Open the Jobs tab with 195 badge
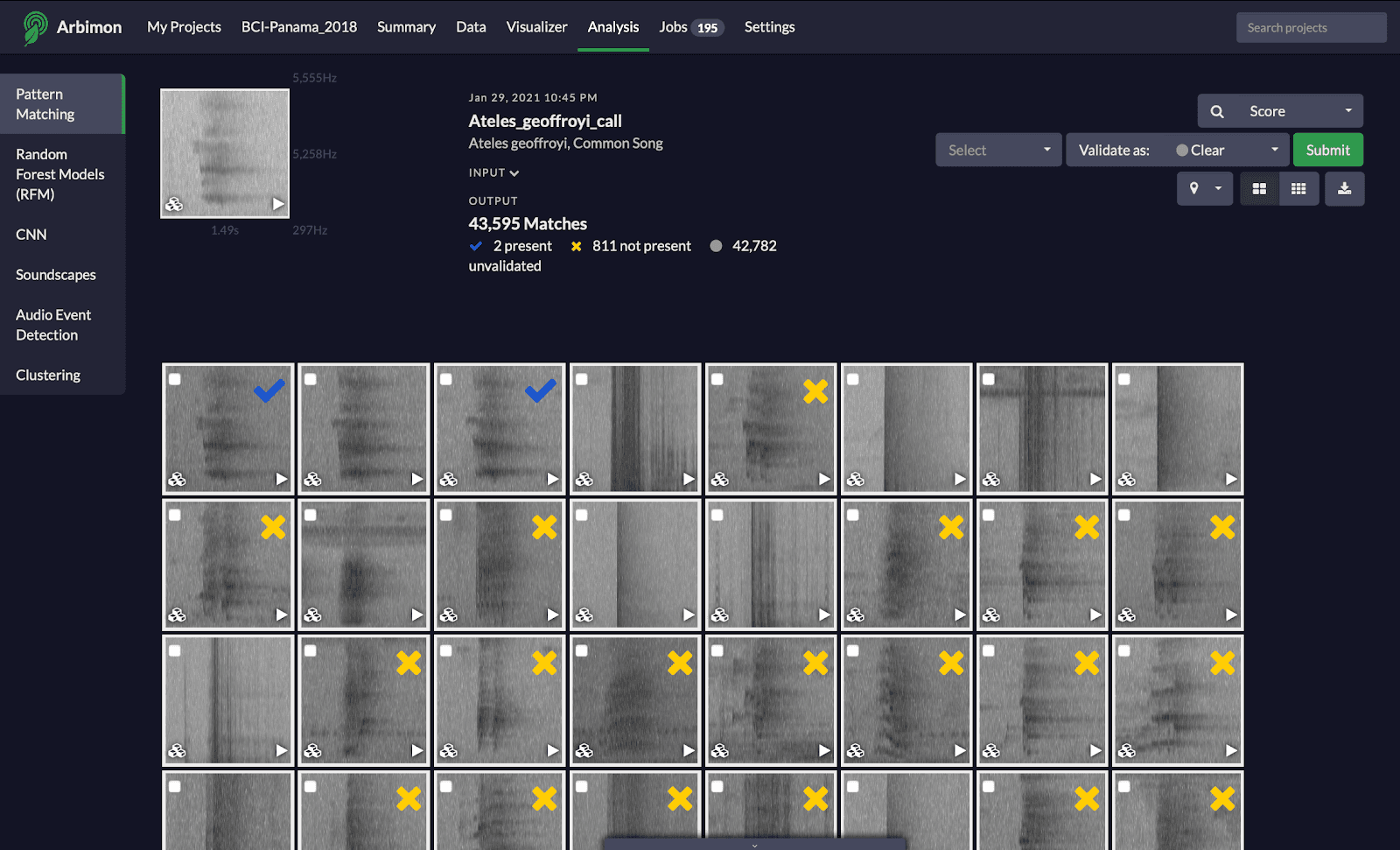This screenshot has width=1400, height=850. point(690,27)
